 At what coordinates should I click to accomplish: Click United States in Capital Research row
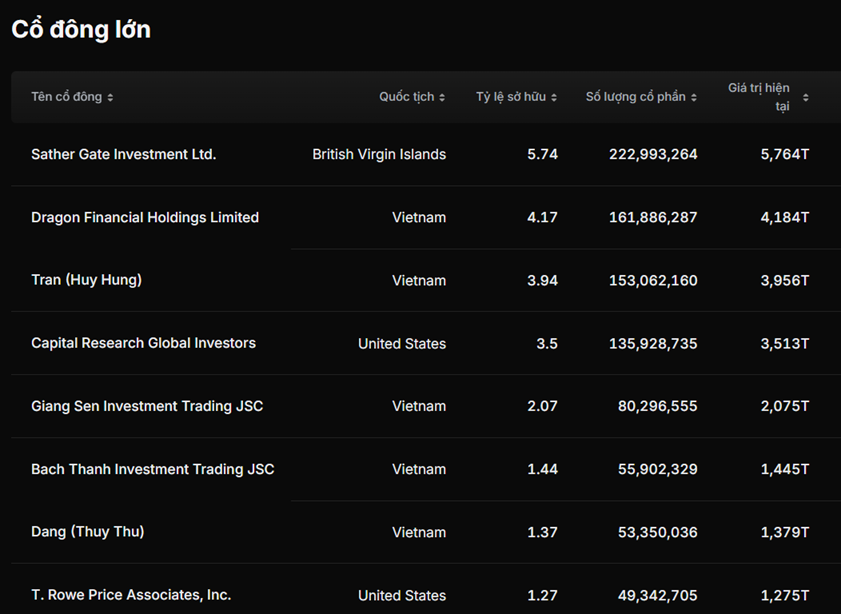click(x=402, y=343)
